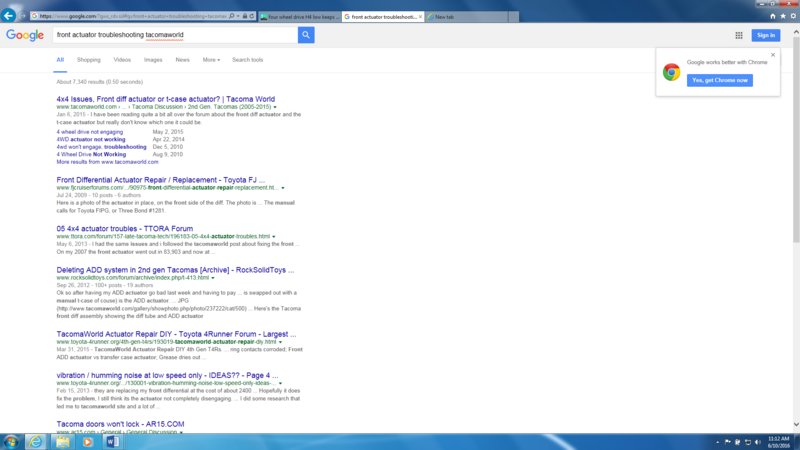Screen dimensions: 800x450
Task: Switch to Videos results
Action: tap(122, 60)
